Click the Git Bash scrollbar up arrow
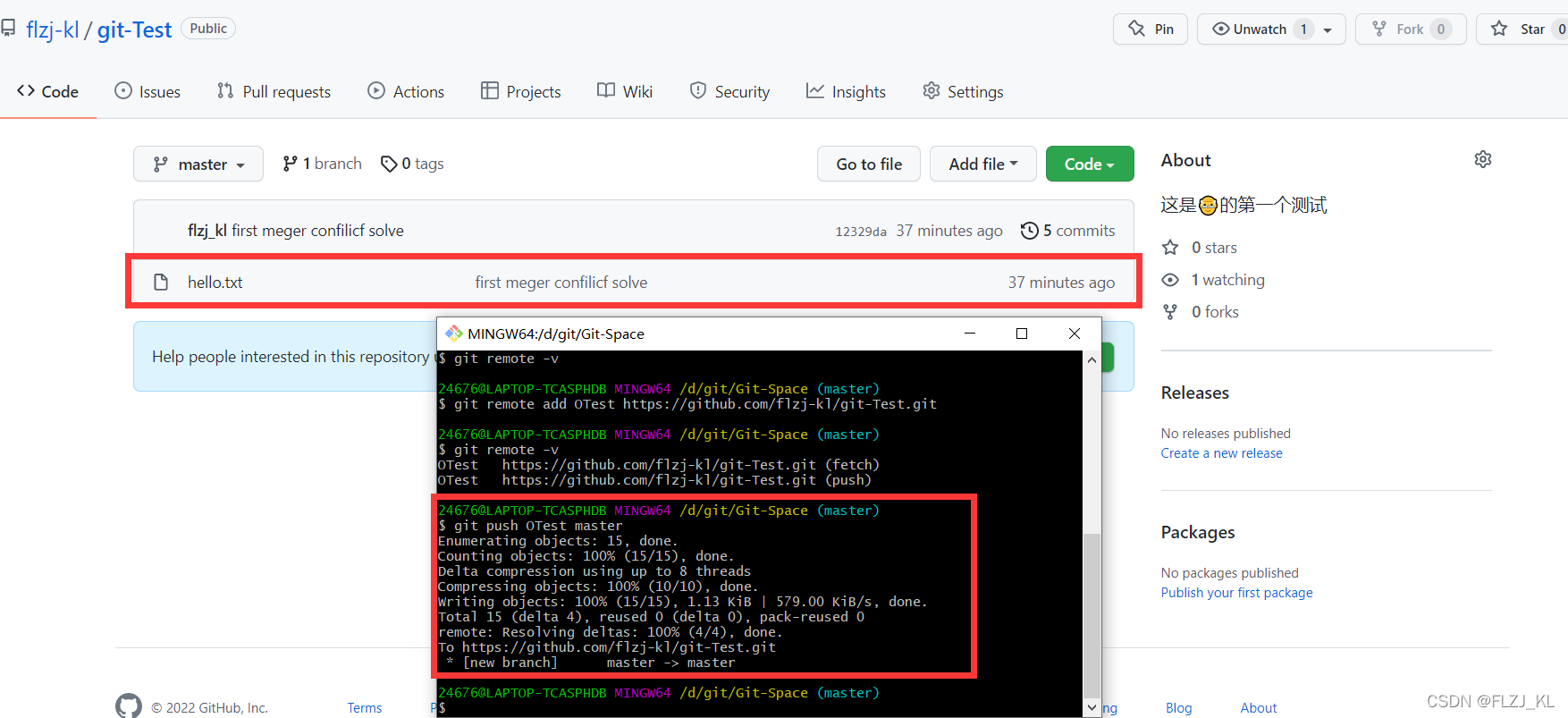1568x718 pixels. (1092, 359)
